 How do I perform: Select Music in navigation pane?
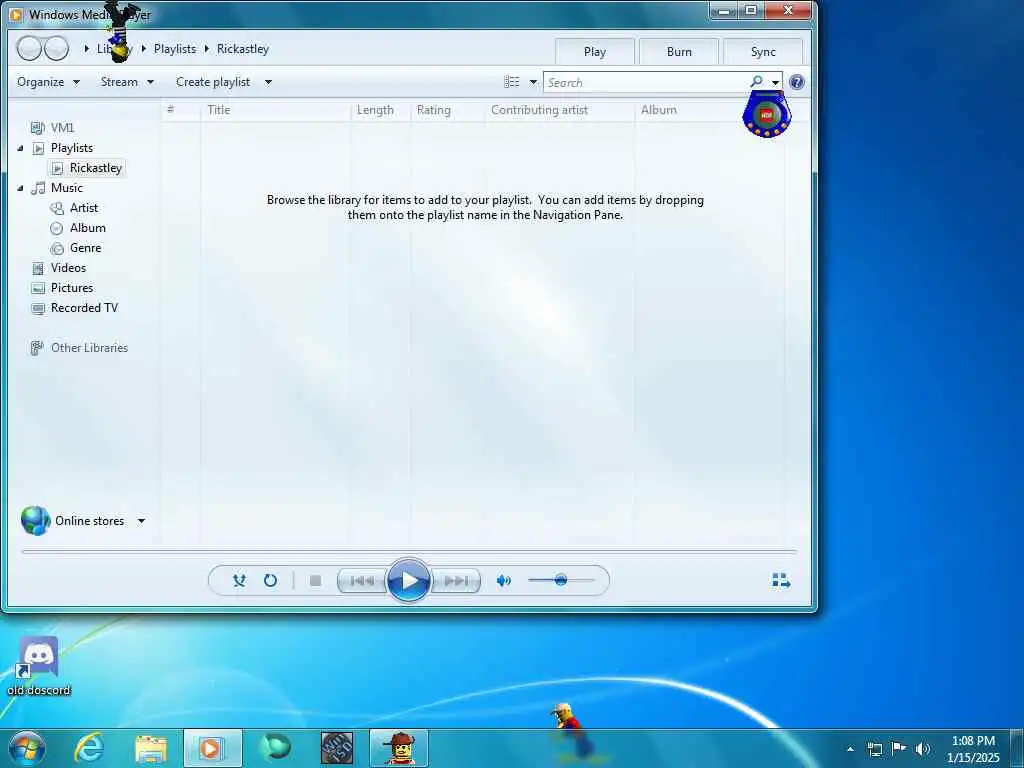click(67, 188)
